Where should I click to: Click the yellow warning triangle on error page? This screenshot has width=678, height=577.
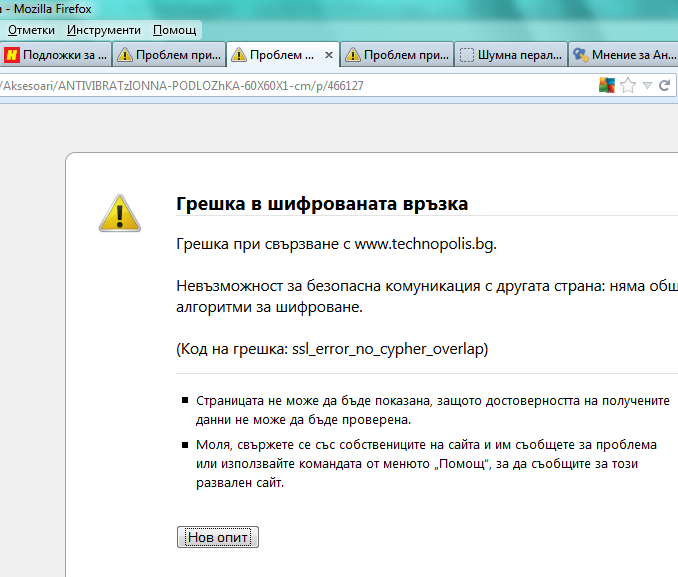[119, 211]
